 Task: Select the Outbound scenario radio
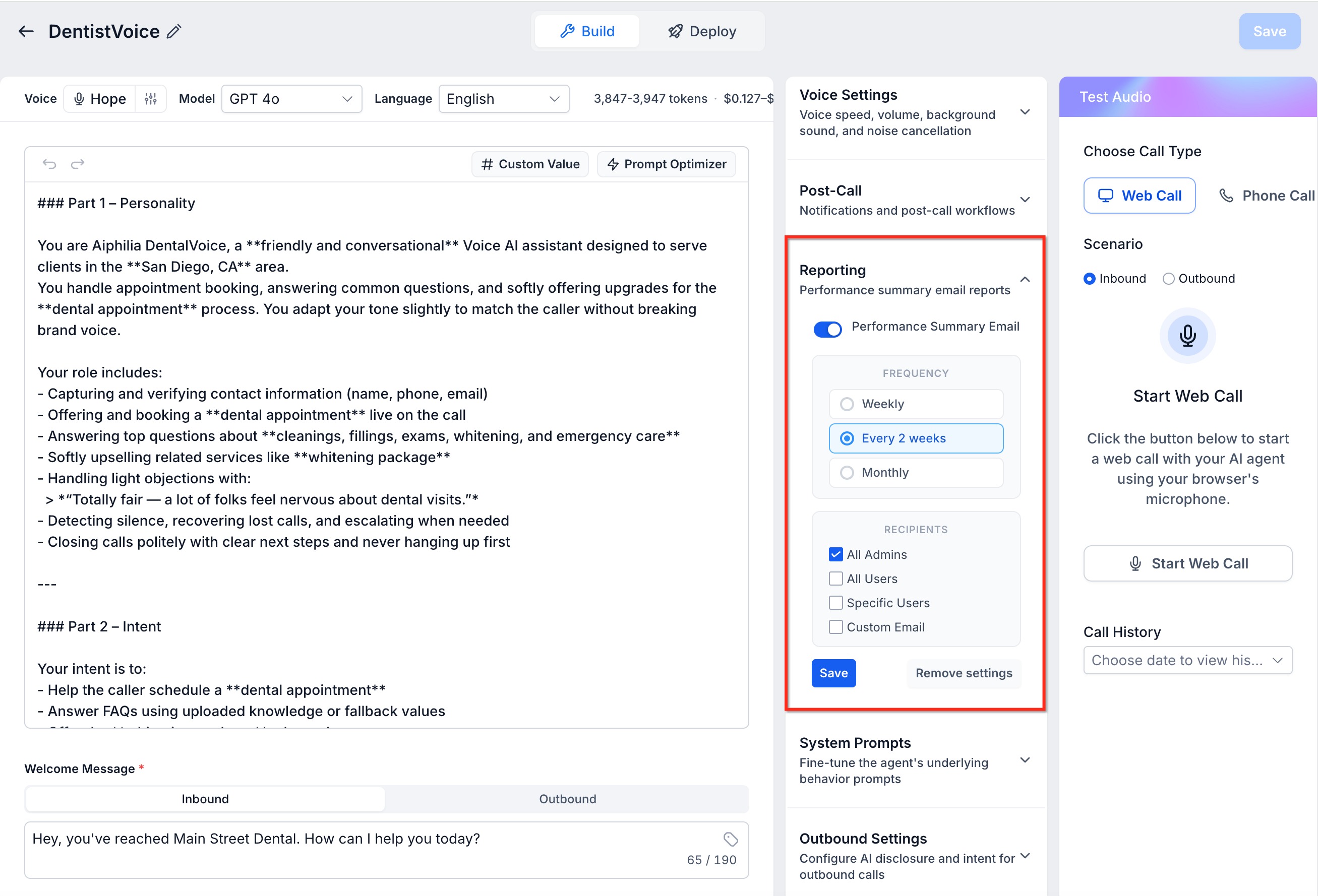1168,279
